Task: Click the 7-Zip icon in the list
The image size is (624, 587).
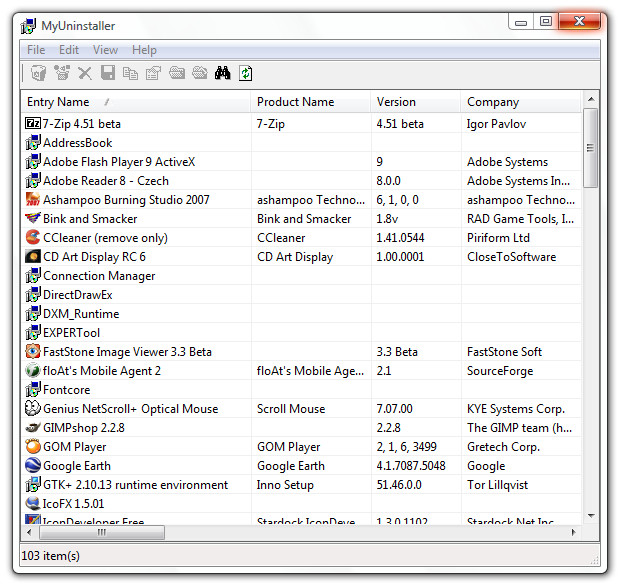Action: (33, 123)
